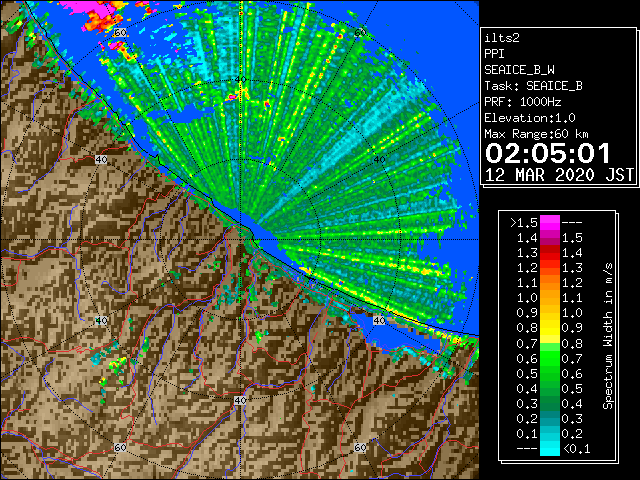Click the '60' ring label in the northeast sea
This screenshot has height=480, width=640.
click(360, 32)
